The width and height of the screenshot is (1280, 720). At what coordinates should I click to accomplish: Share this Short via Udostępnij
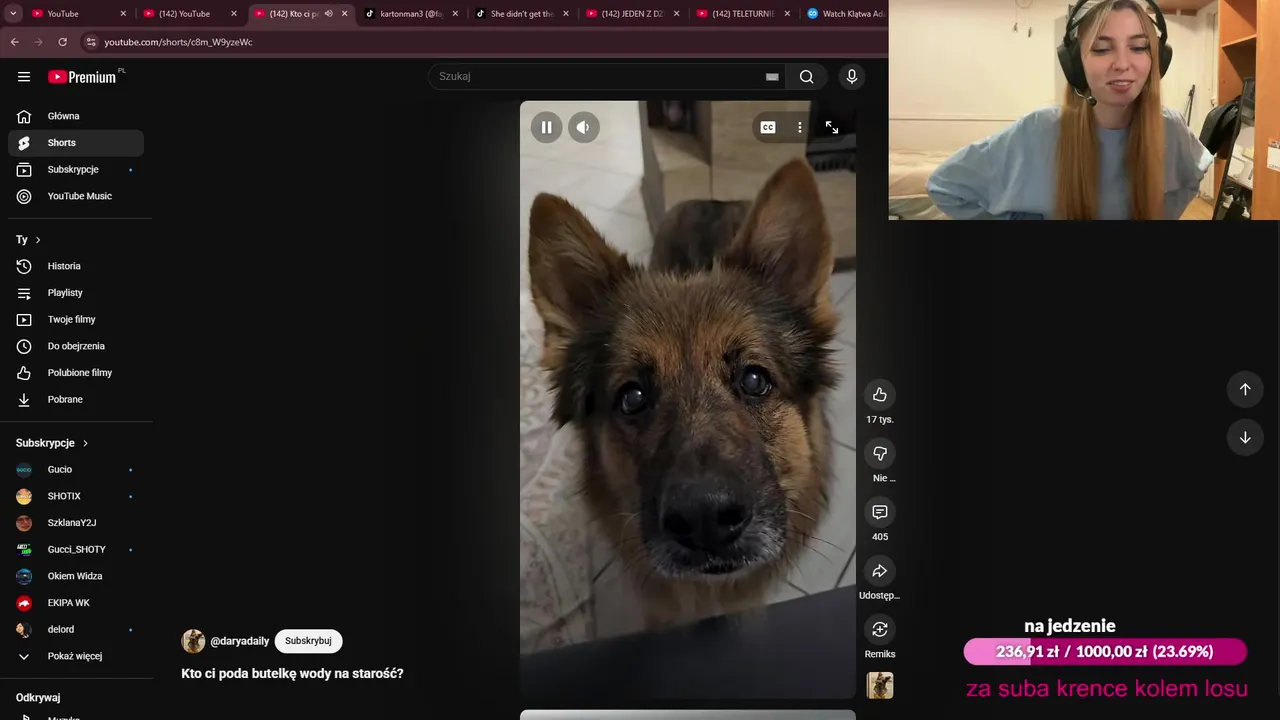(880, 571)
